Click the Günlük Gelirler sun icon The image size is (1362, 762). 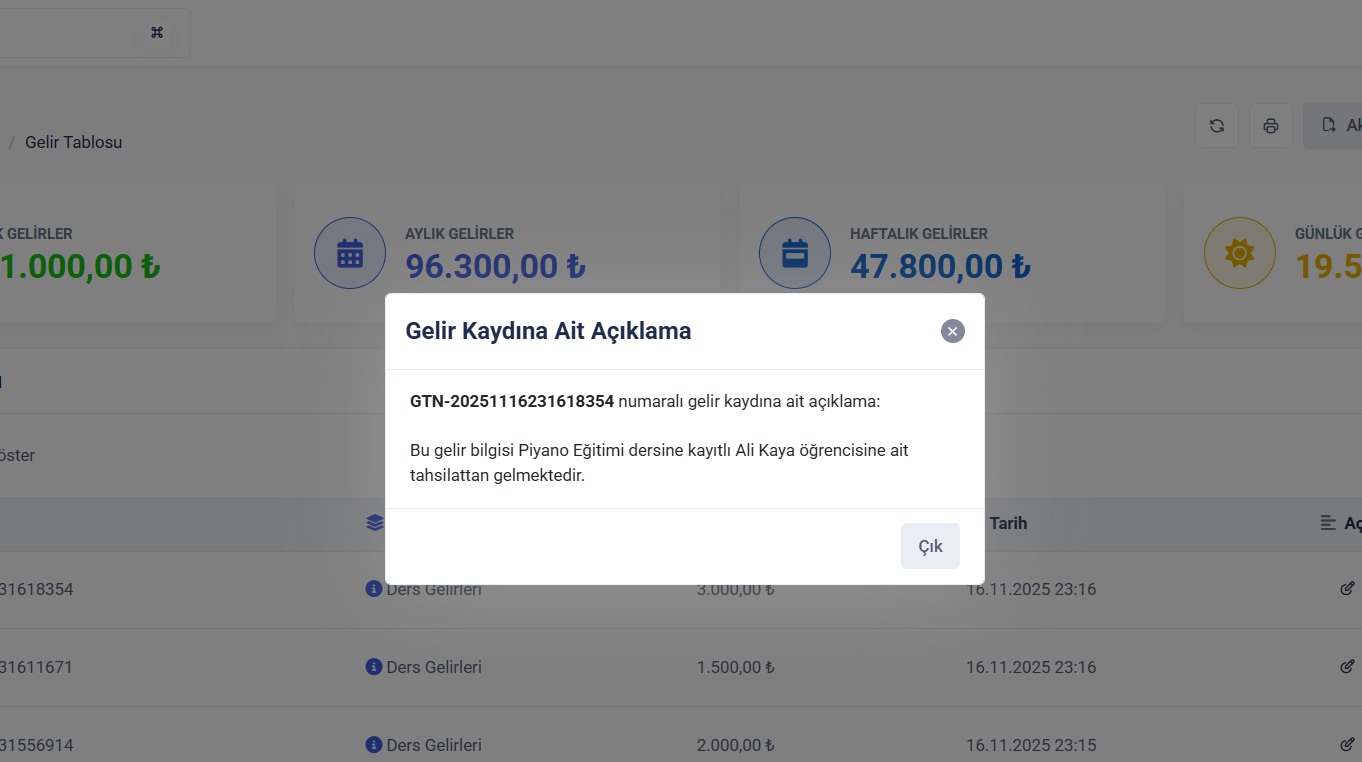click(1239, 253)
